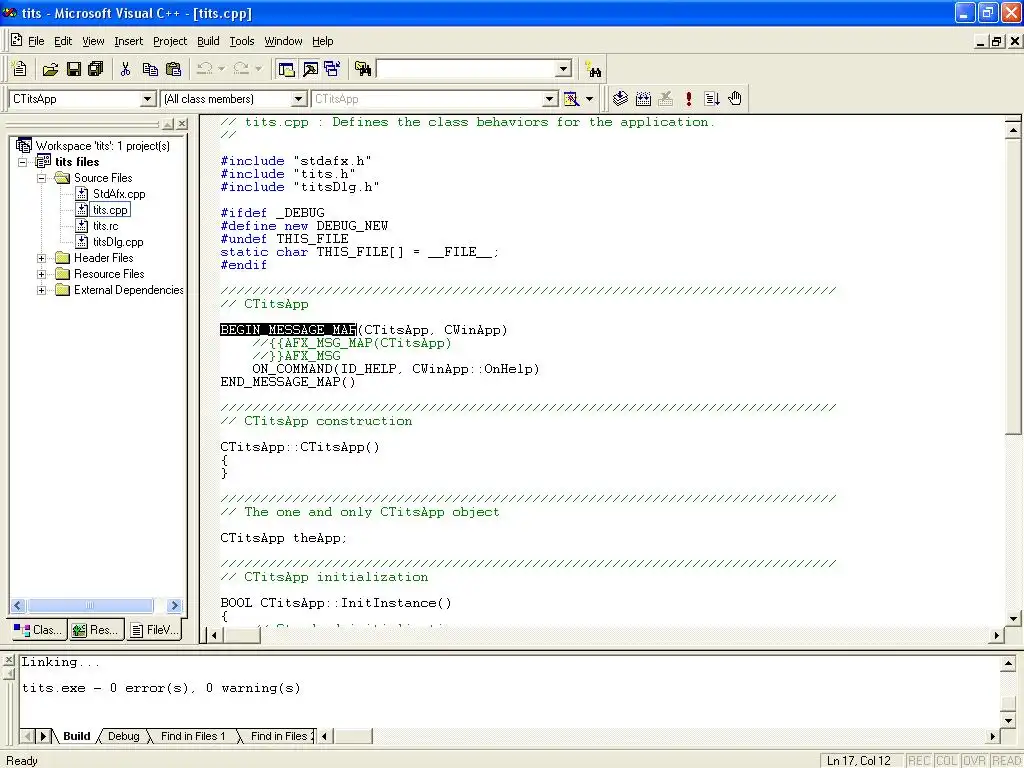Open the Help menu
The height and width of the screenshot is (768, 1024).
(323, 41)
